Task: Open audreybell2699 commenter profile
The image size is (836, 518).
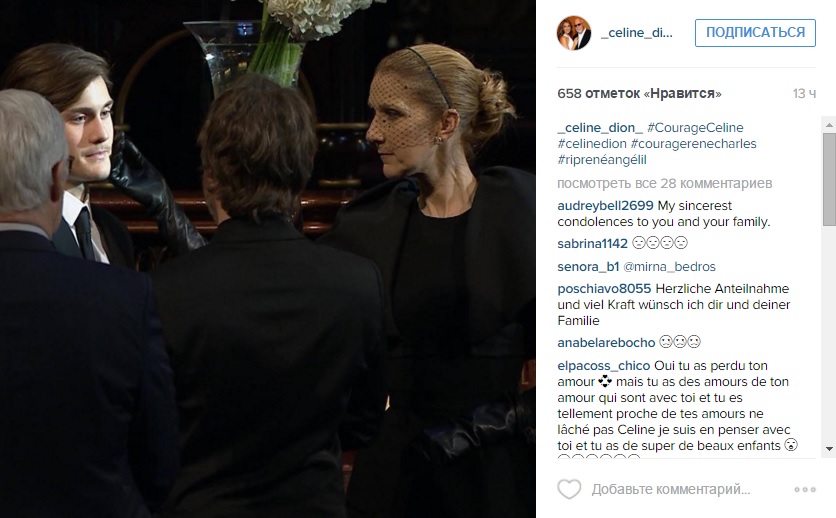Action: click(605, 206)
